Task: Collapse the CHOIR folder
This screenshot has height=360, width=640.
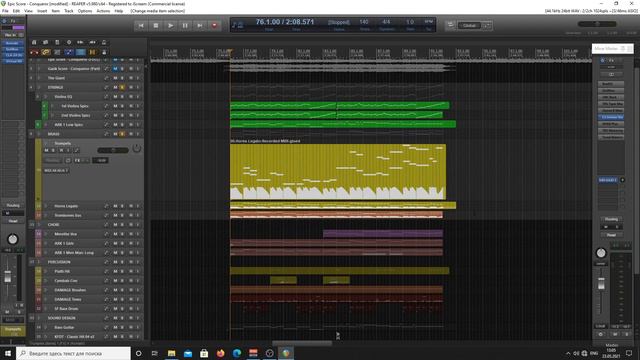Action: coord(39,224)
